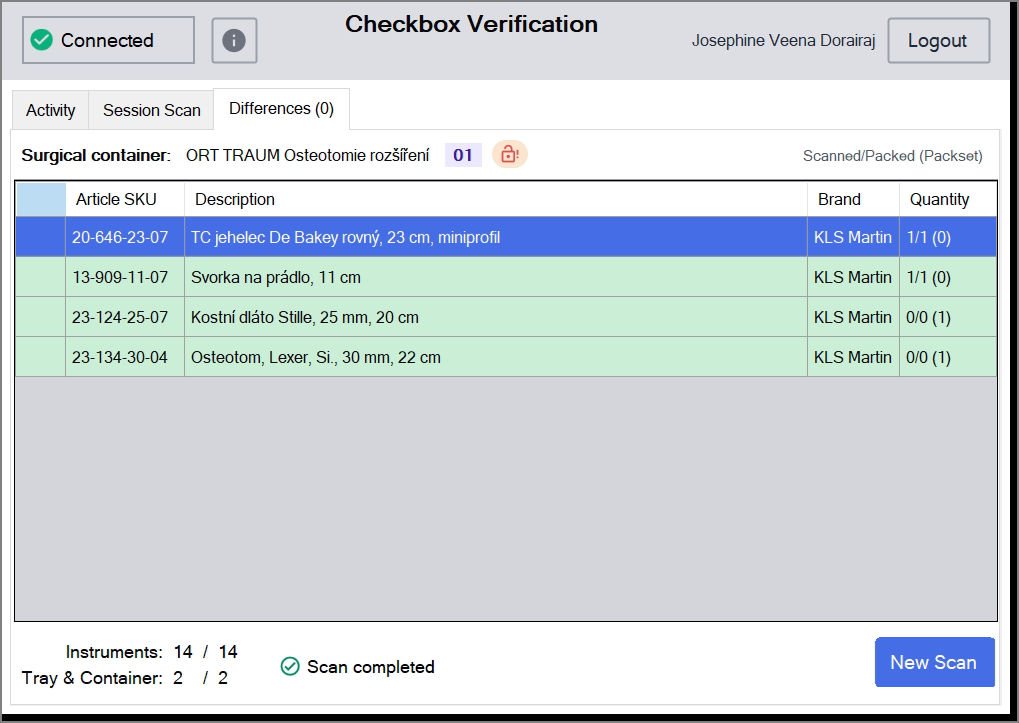Log out with the Logout button
The height and width of the screenshot is (723, 1019).
(x=938, y=40)
